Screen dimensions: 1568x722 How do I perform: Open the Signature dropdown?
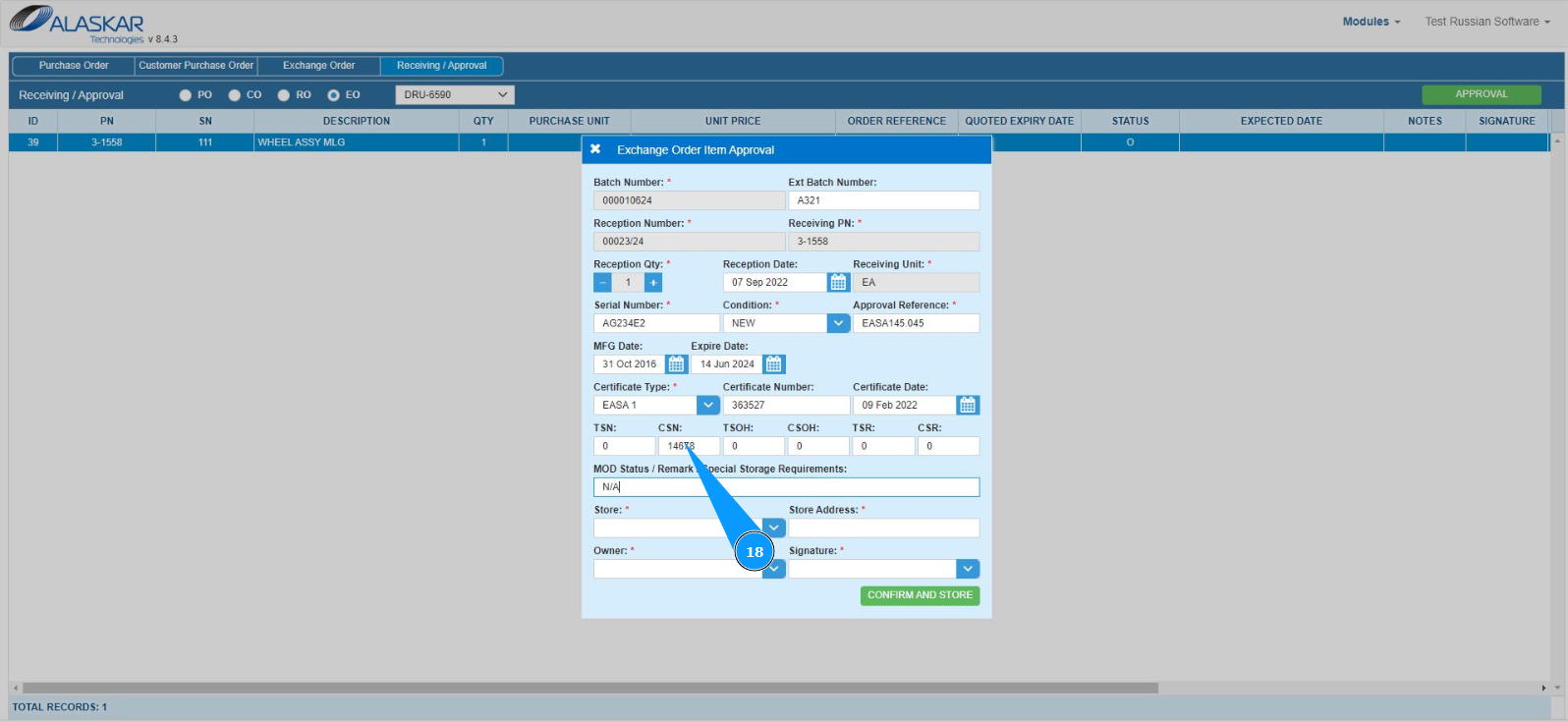(968, 569)
